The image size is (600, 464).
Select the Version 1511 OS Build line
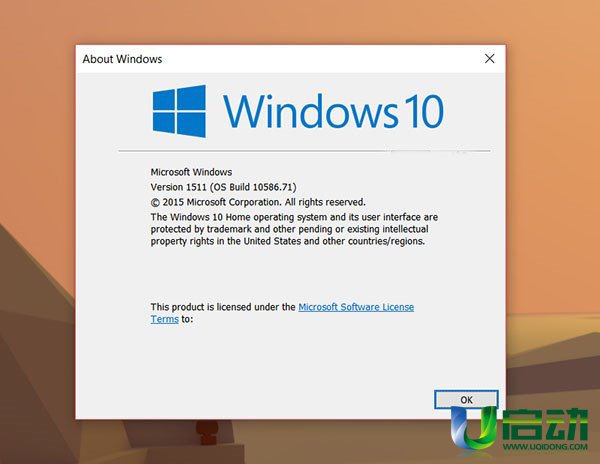click(223, 187)
